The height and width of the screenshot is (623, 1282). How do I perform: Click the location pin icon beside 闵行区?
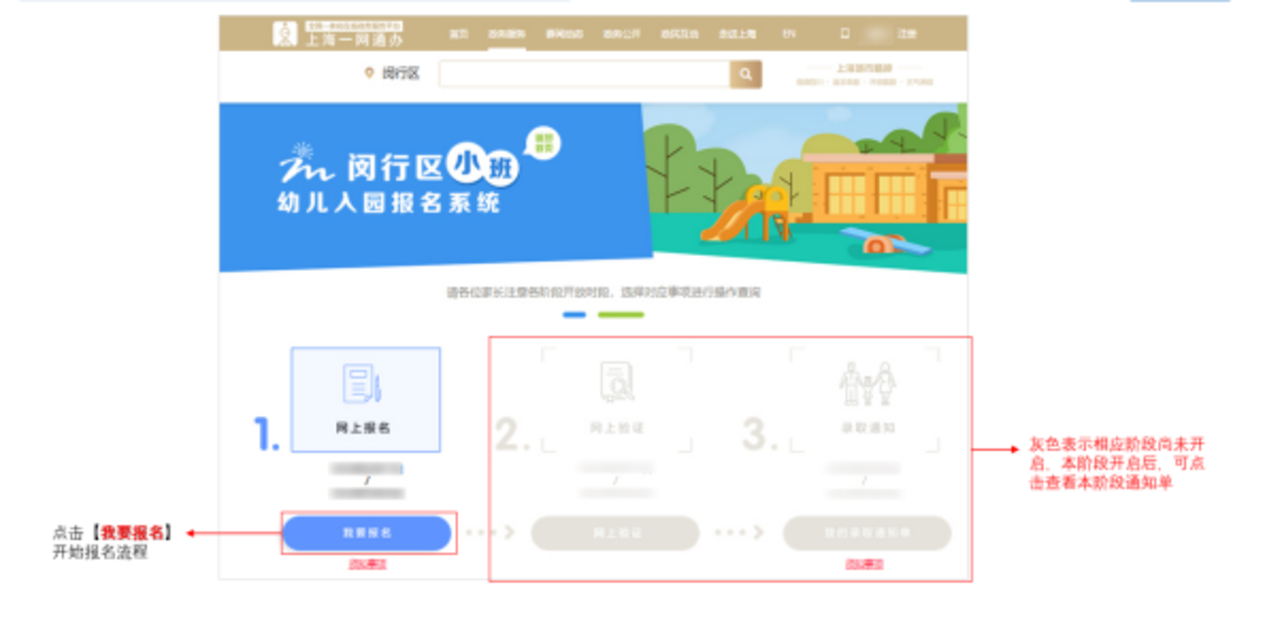pyautogui.click(x=367, y=73)
